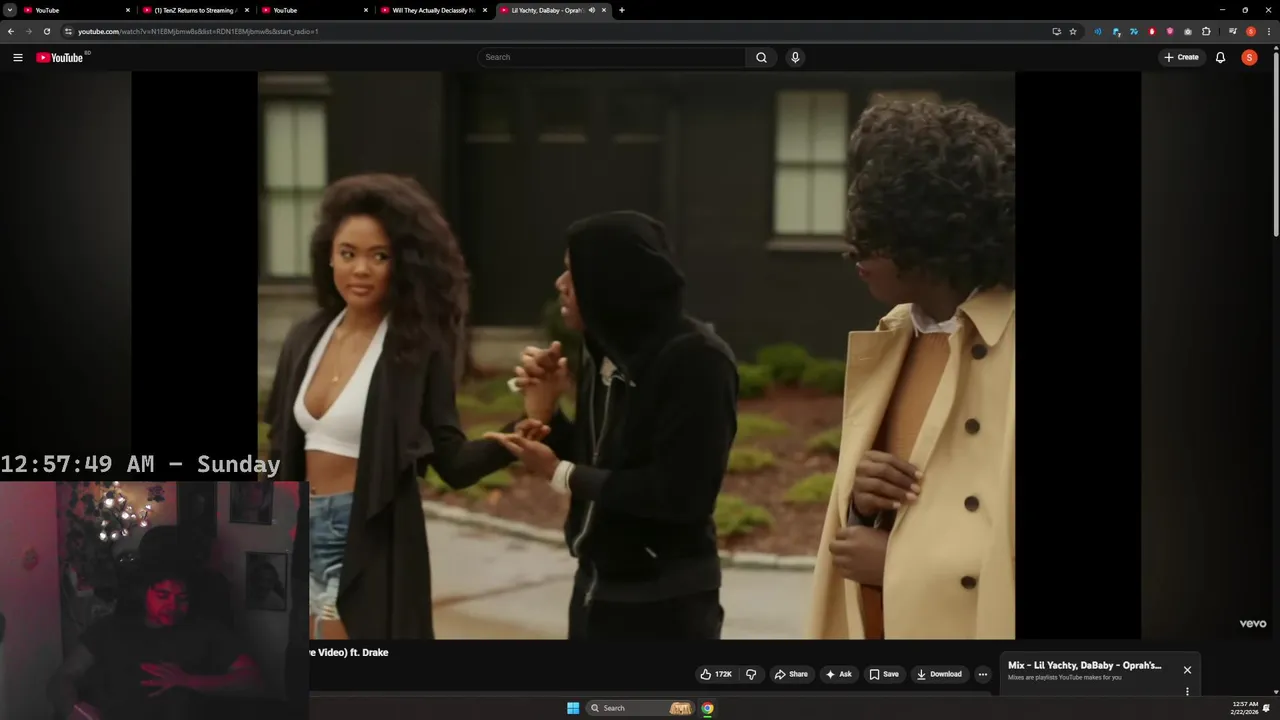Click the youtube.com address bar URL
This screenshot has width=1280, height=720.
[198, 31]
